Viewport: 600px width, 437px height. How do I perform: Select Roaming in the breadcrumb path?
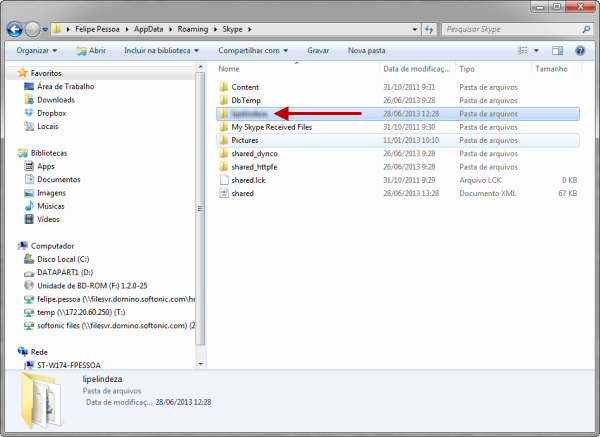pos(193,29)
